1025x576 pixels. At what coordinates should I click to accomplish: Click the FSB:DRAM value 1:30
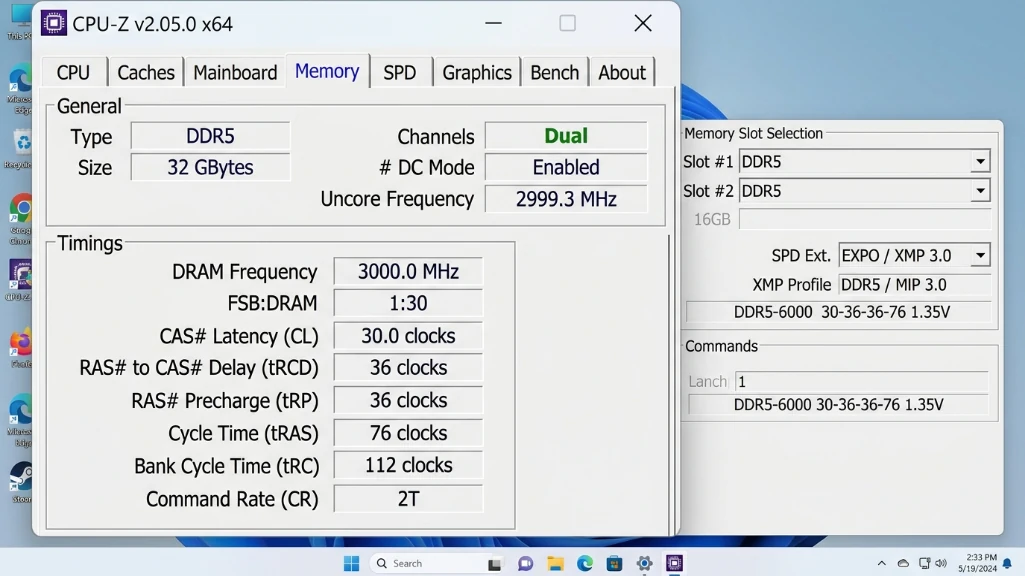[408, 303]
